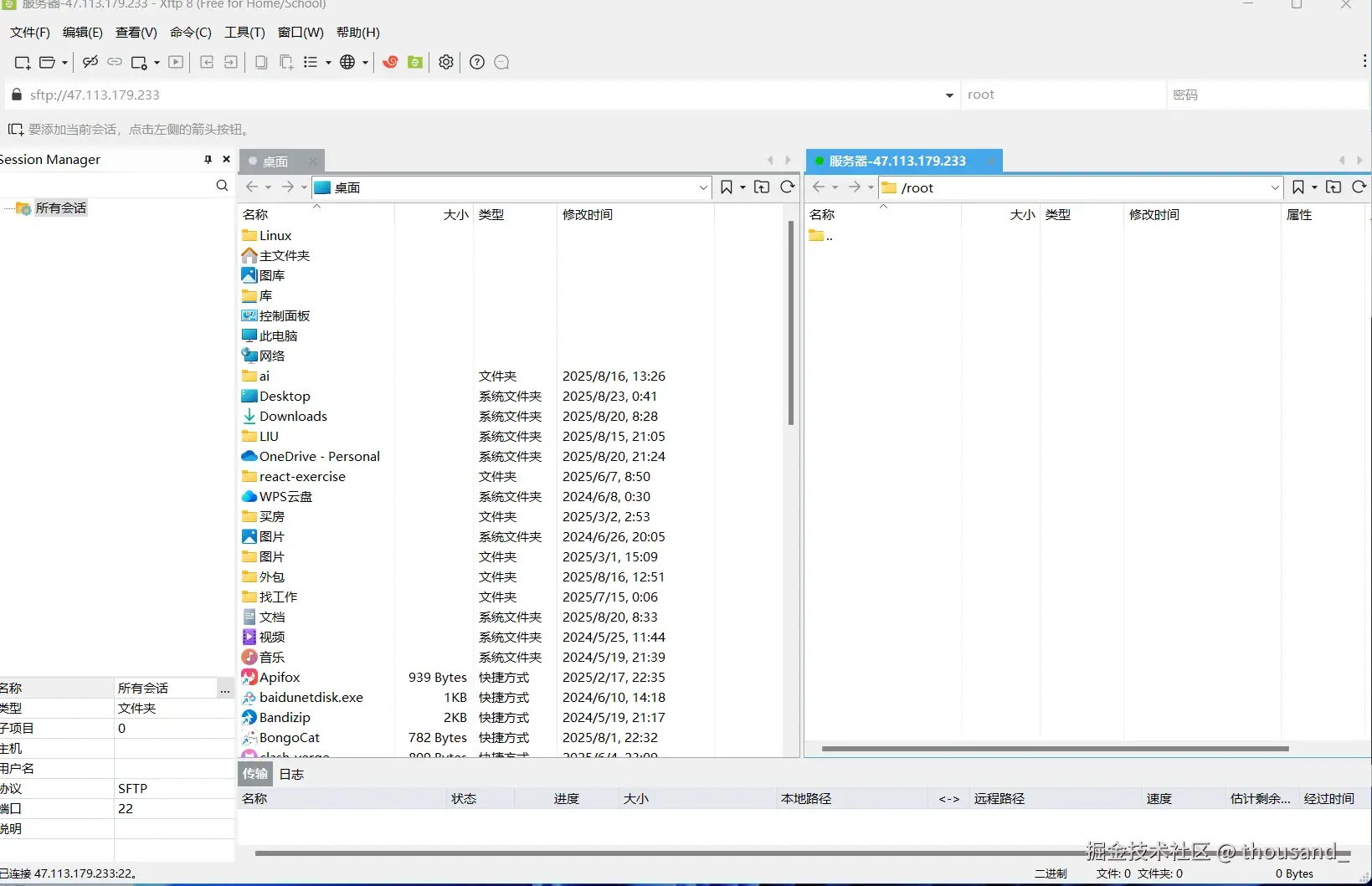
Task: Expand the globe encoding dropdown arrow
Action: 365,63
